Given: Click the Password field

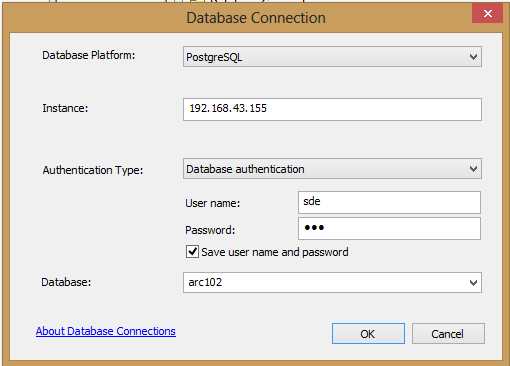Looking at the screenshot, I should point(389,228).
